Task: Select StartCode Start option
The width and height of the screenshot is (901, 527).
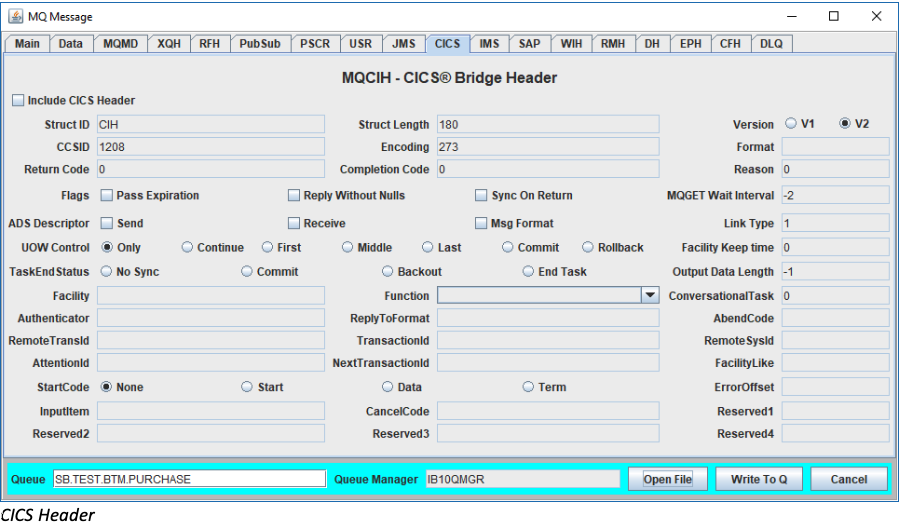Action: tap(247, 387)
